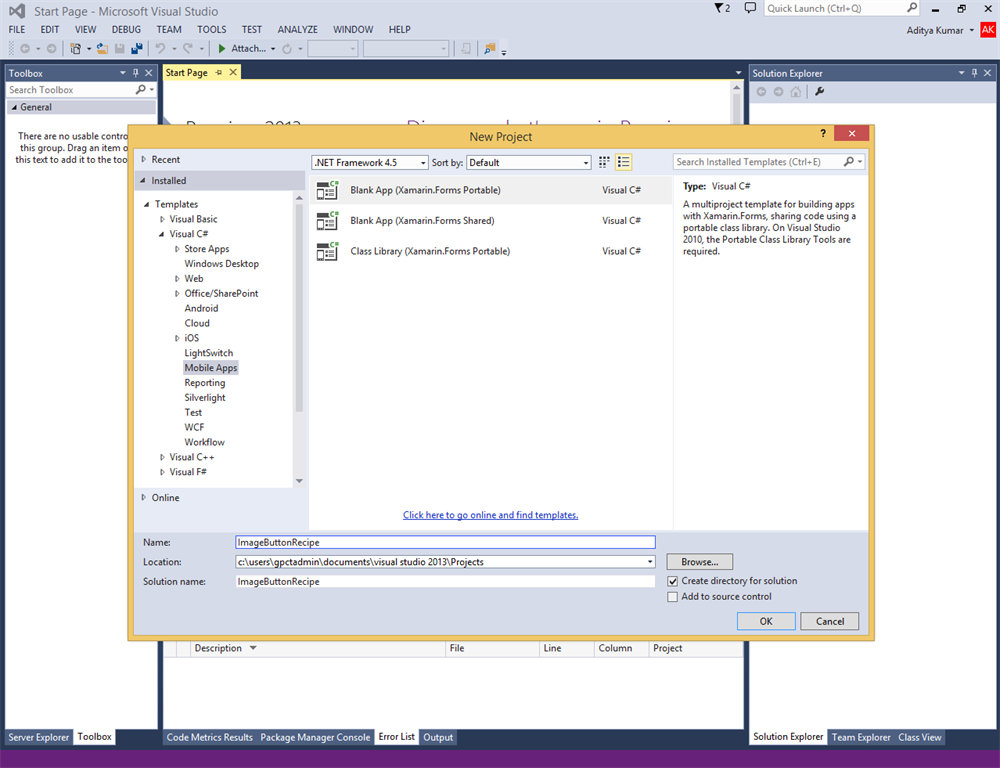Open the FILE menu
The width and height of the screenshot is (1000, 768).
click(x=17, y=29)
